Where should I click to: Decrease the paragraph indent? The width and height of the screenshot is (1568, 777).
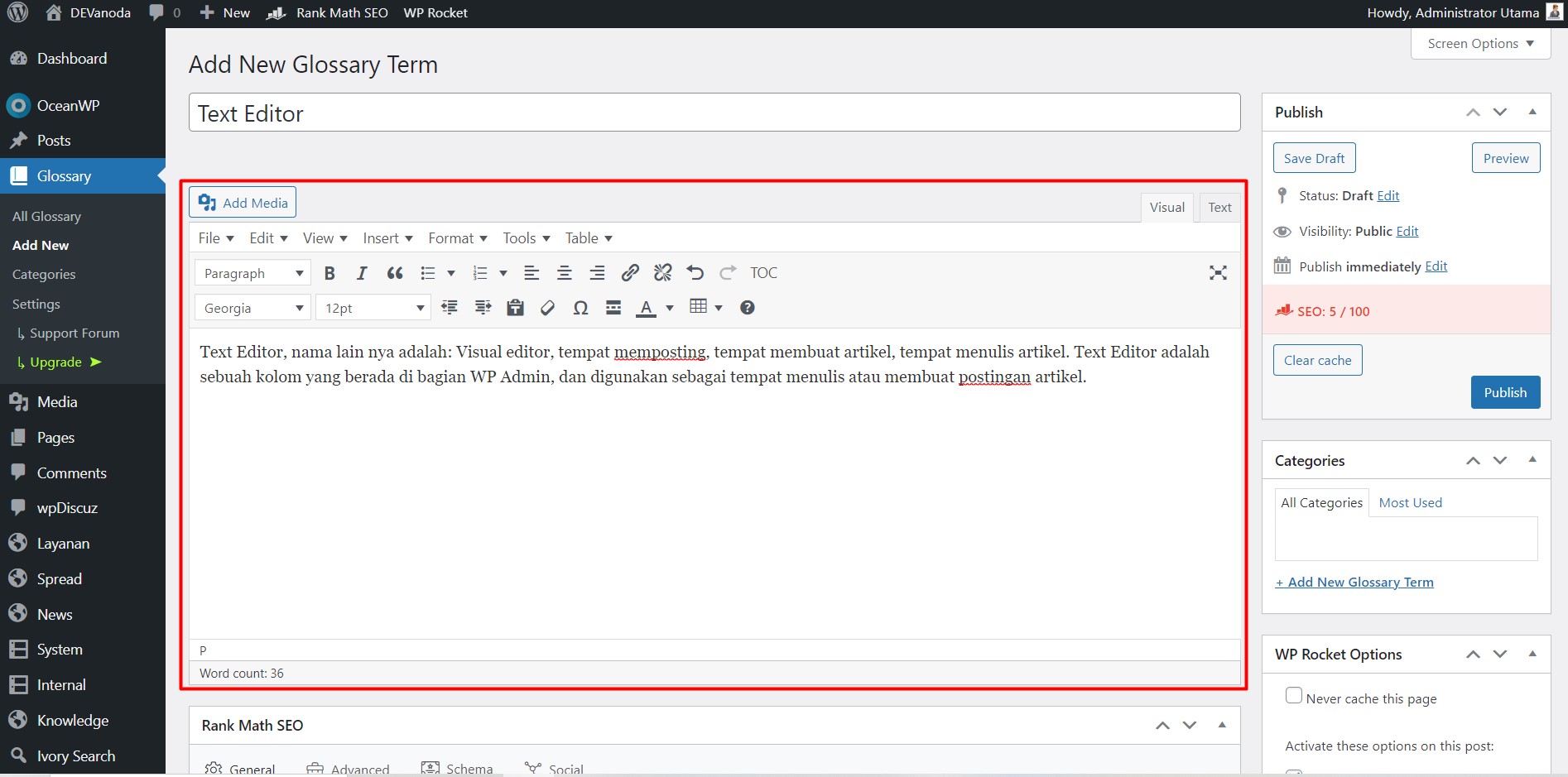(450, 308)
